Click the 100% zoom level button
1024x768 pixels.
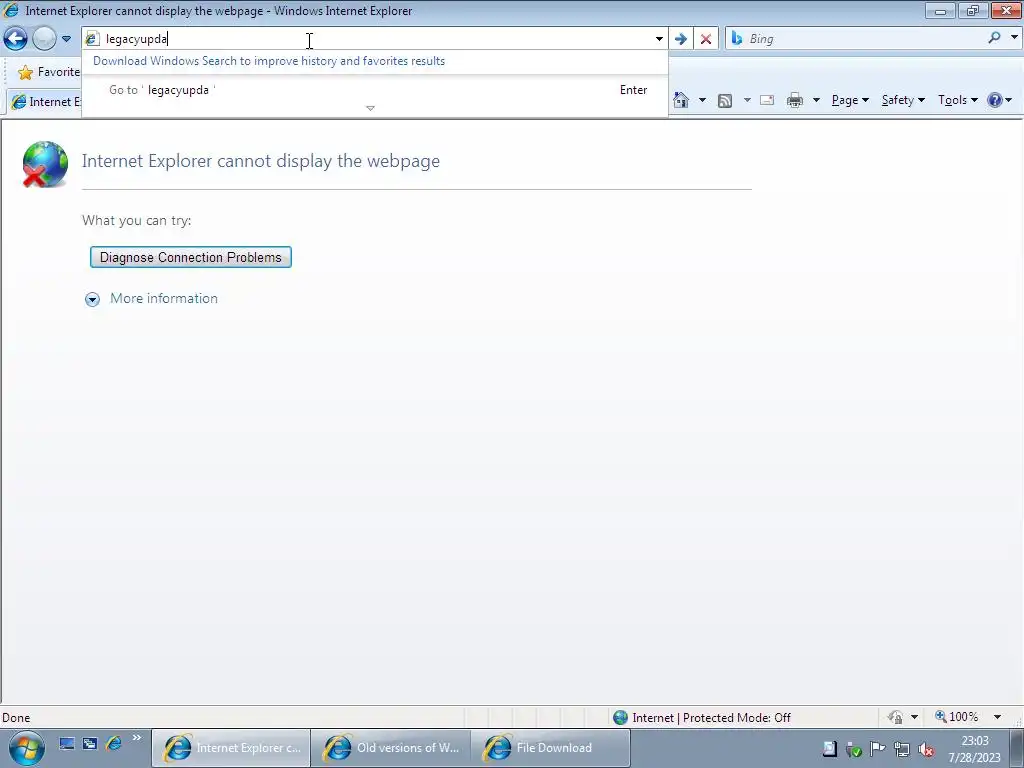(x=957, y=717)
